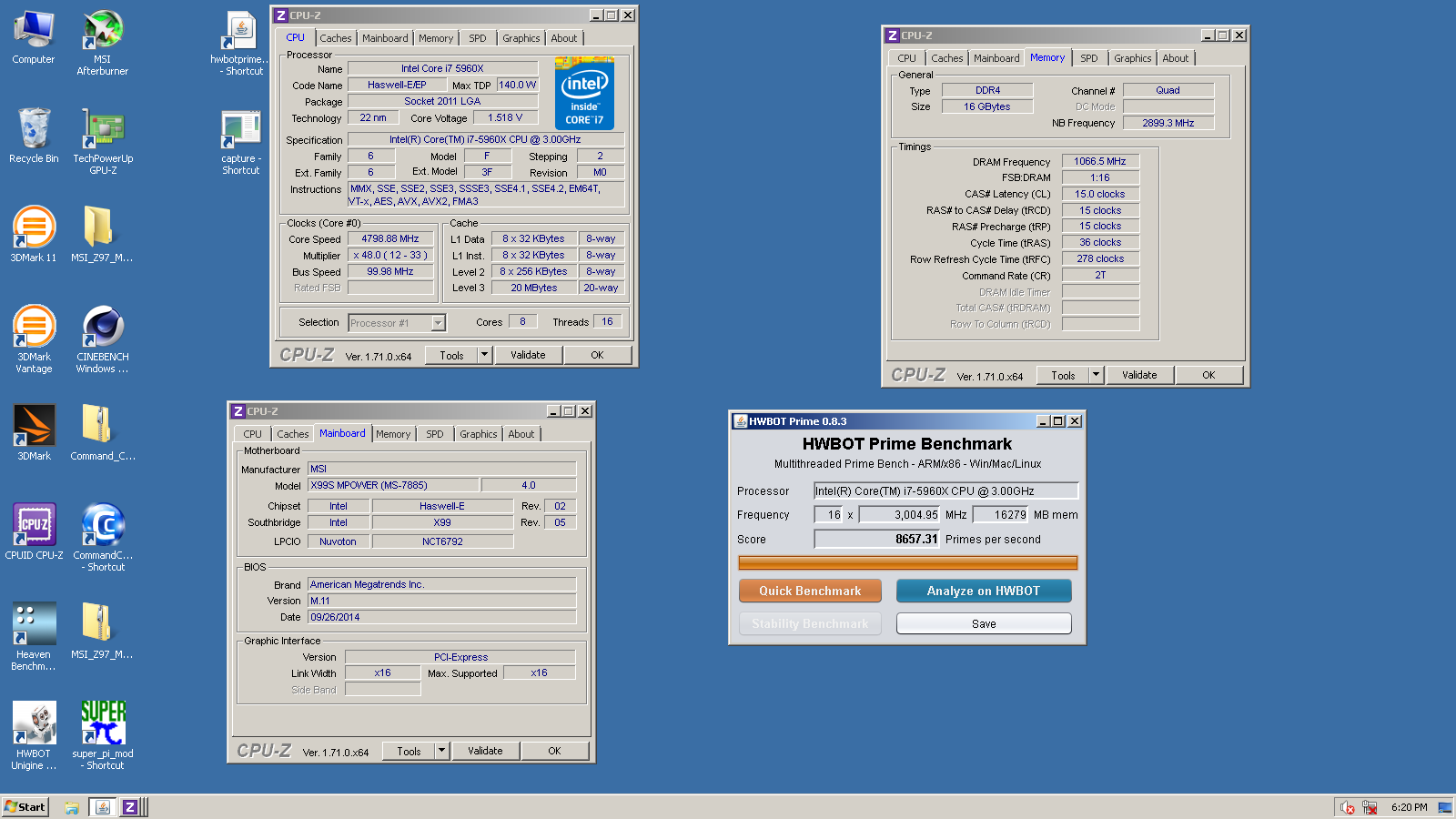This screenshot has height=819, width=1456.
Task: Click Save in HWBOT Prime
Action: 984,623
